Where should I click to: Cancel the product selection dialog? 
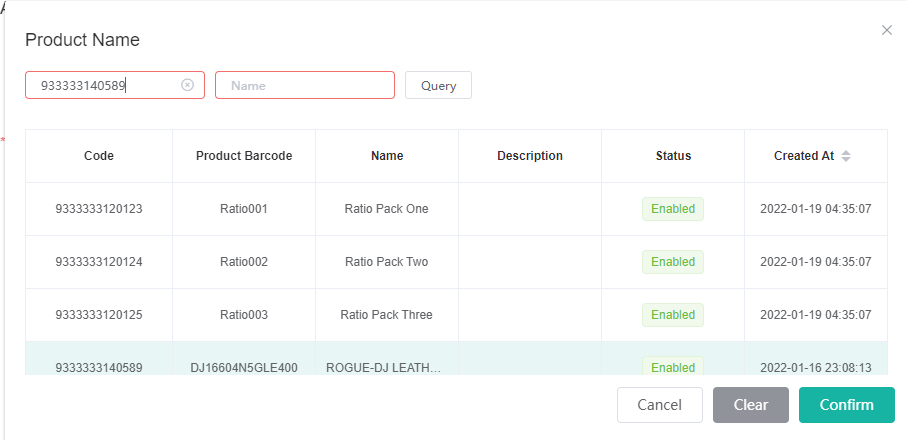pyautogui.click(x=659, y=405)
